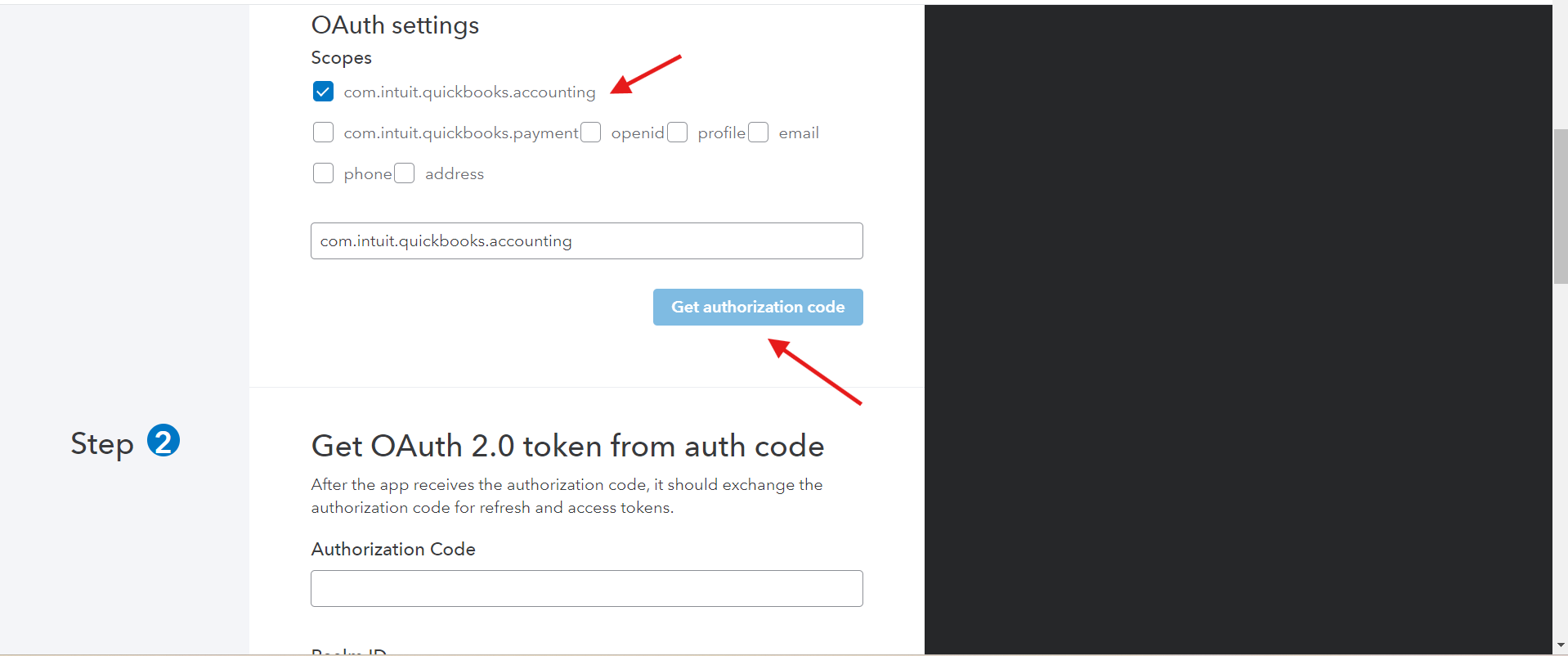The width and height of the screenshot is (1568, 656).
Task: Uncheck the com.intuit.quickbooks.accounting scope checkbox
Action: pyautogui.click(x=323, y=91)
